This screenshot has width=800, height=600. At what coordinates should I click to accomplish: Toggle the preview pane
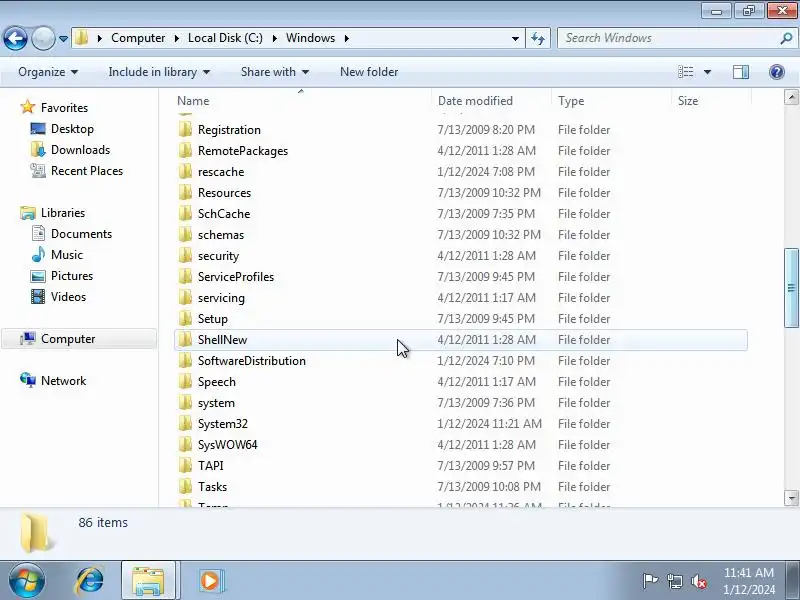click(x=741, y=72)
